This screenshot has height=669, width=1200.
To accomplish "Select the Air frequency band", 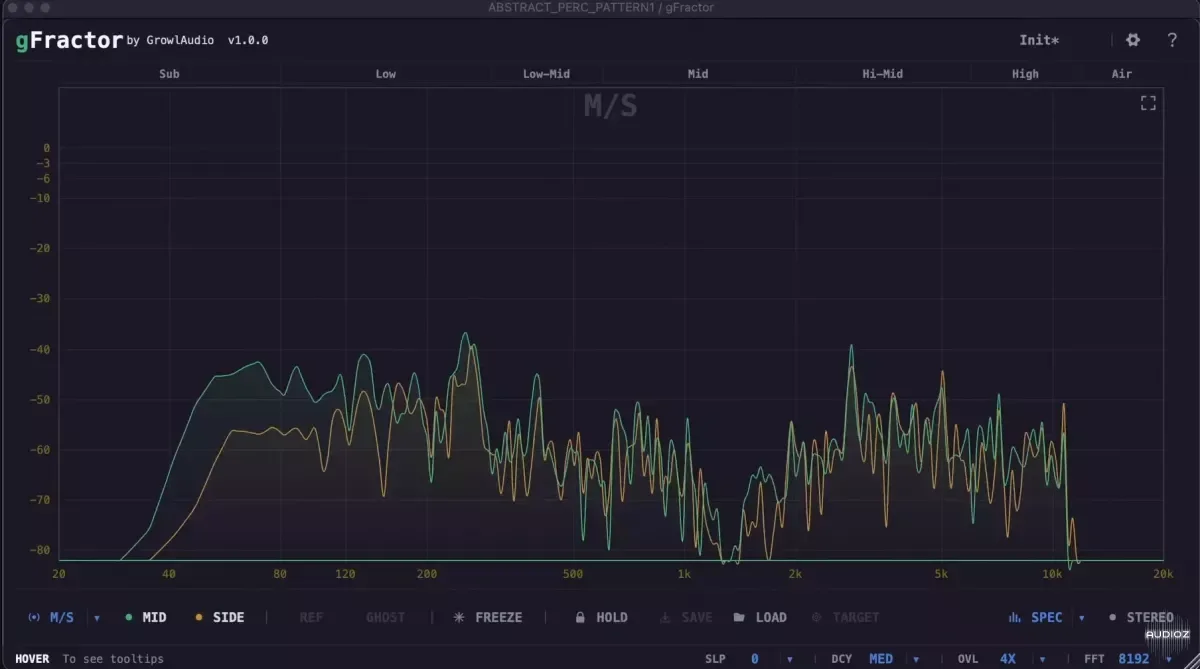I will [1122, 73].
